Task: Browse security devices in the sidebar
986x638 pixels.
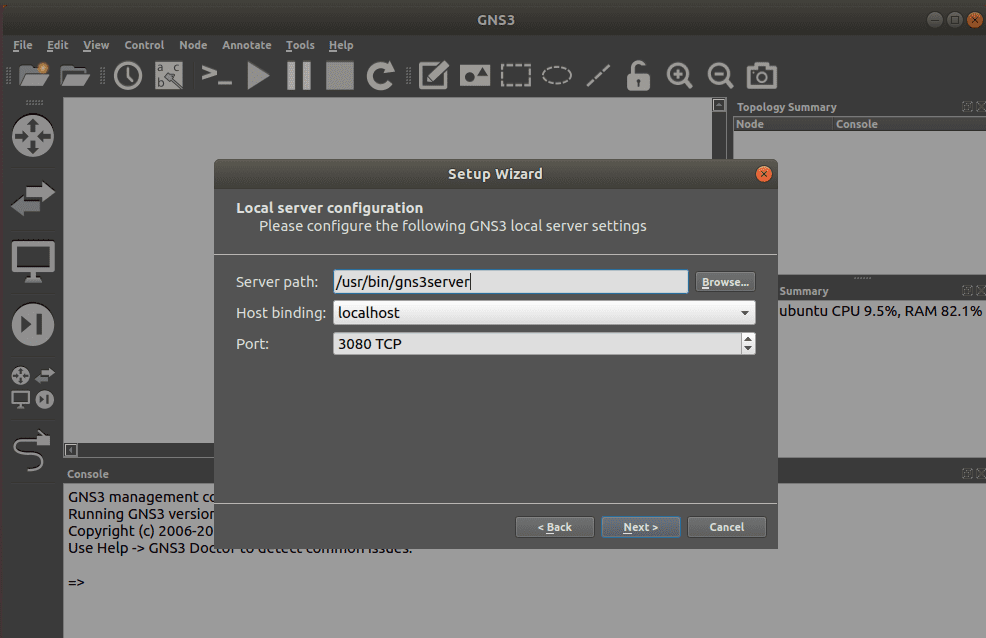Action: [33, 324]
